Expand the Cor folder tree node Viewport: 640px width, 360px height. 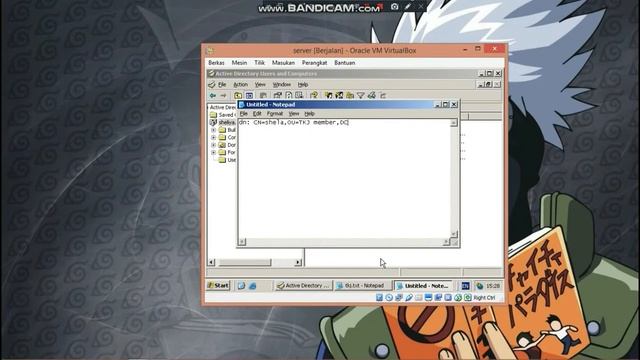tap(213, 137)
